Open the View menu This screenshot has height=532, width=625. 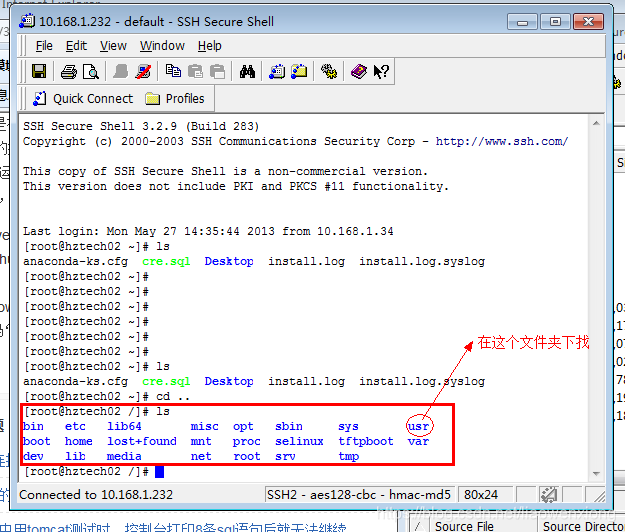tap(113, 46)
